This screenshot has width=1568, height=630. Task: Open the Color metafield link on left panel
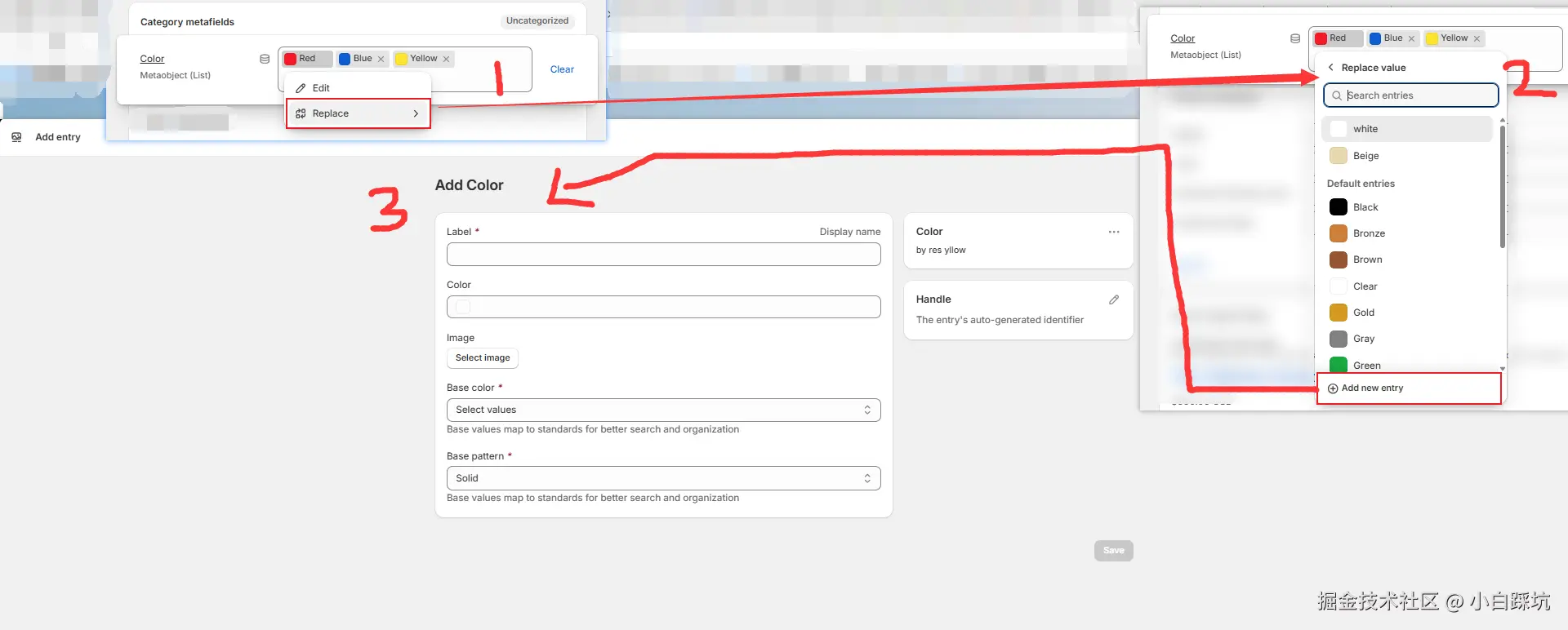[152, 59]
